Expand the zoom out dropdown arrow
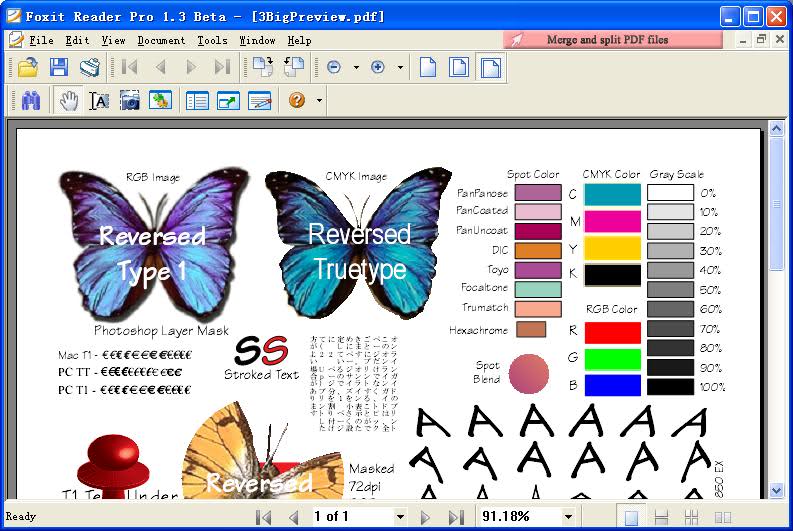The width and height of the screenshot is (793, 531). [356, 67]
